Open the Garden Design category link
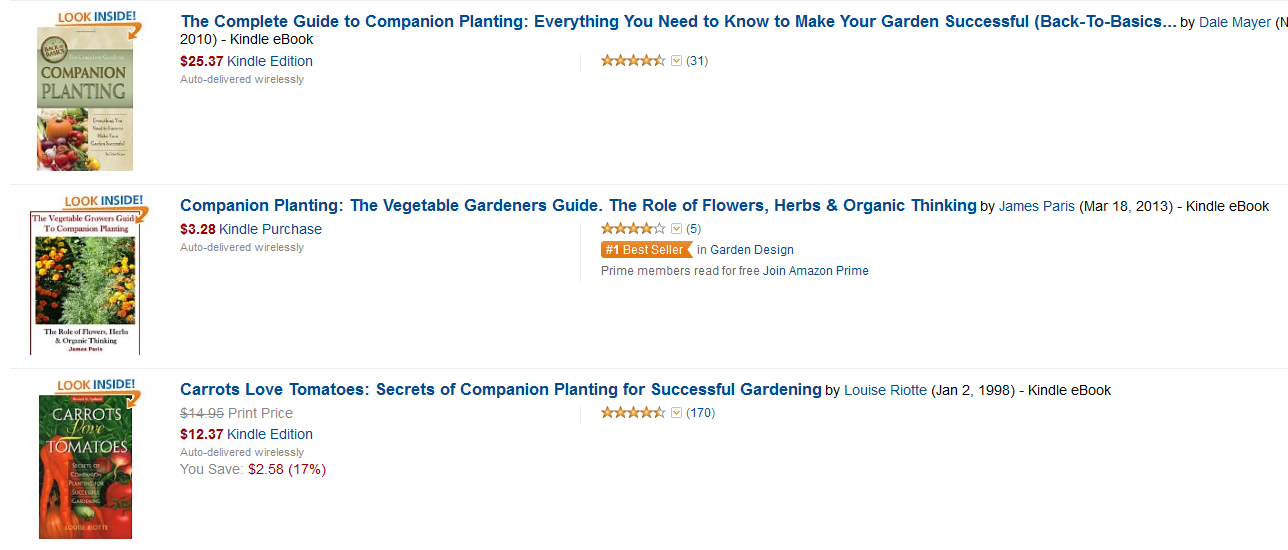The width and height of the screenshot is (1288, 550). (x=752, y=250)
